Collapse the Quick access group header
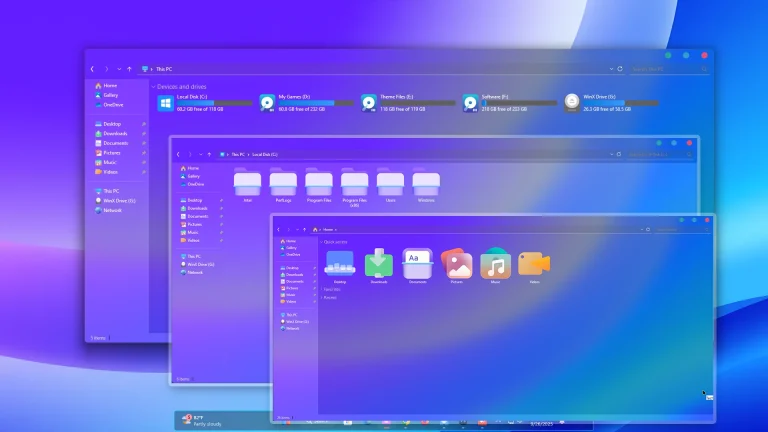The width and height of the screenshot is (768, 432). tap(321, 242)
